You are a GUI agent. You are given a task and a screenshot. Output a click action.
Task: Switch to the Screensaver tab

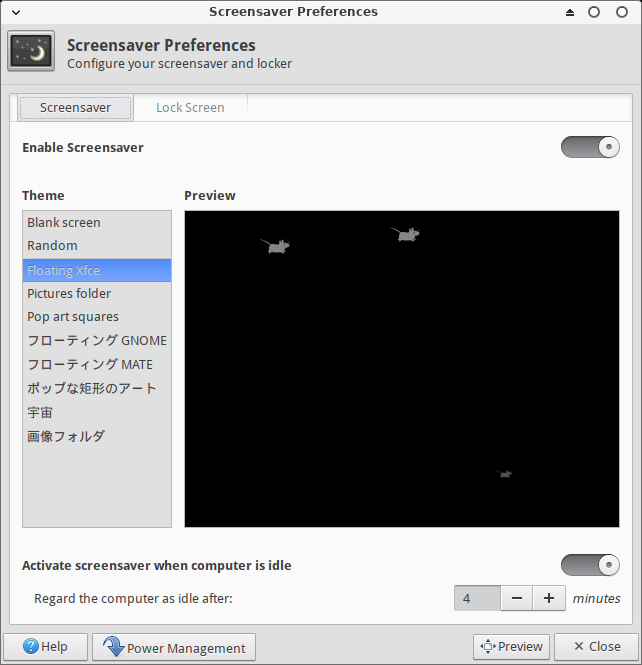point(75,108)
